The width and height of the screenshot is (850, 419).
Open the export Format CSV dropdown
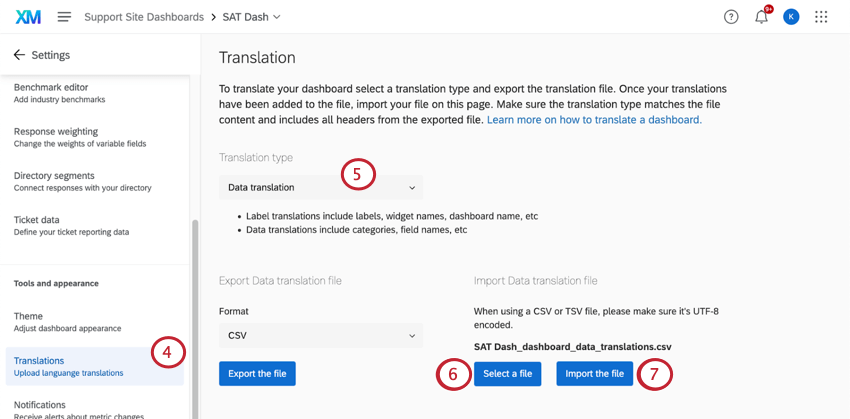[x=320, y=336]
